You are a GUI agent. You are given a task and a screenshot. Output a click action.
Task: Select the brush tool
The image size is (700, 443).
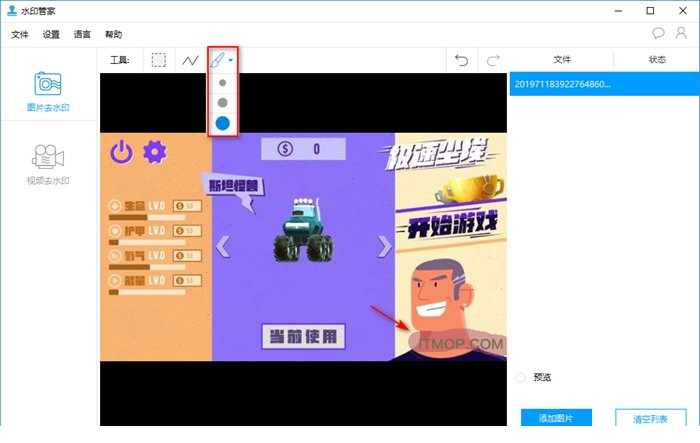tap(217, 60)
